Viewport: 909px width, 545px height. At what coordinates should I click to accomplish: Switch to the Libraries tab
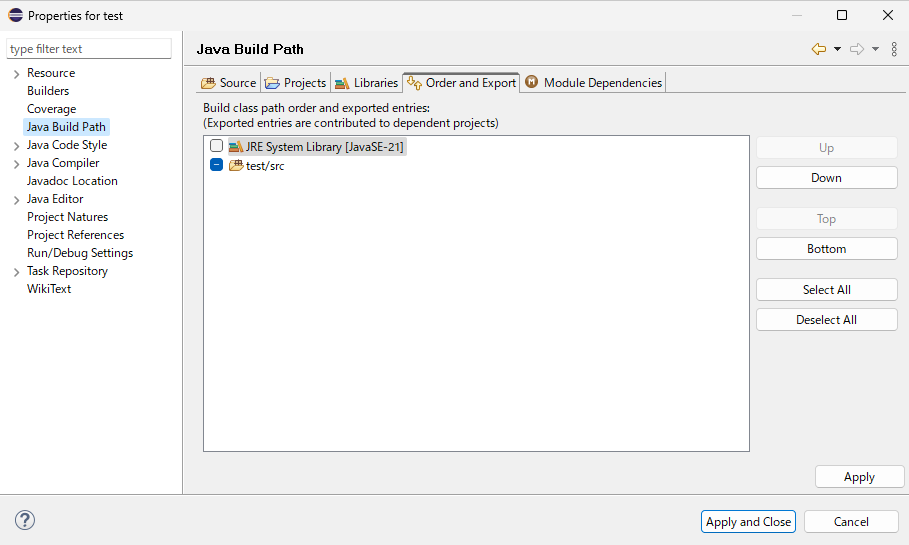[x=366, y=83]
